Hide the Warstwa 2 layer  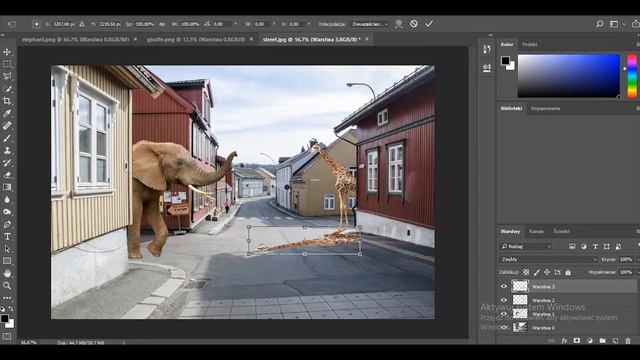pos(504,300)
